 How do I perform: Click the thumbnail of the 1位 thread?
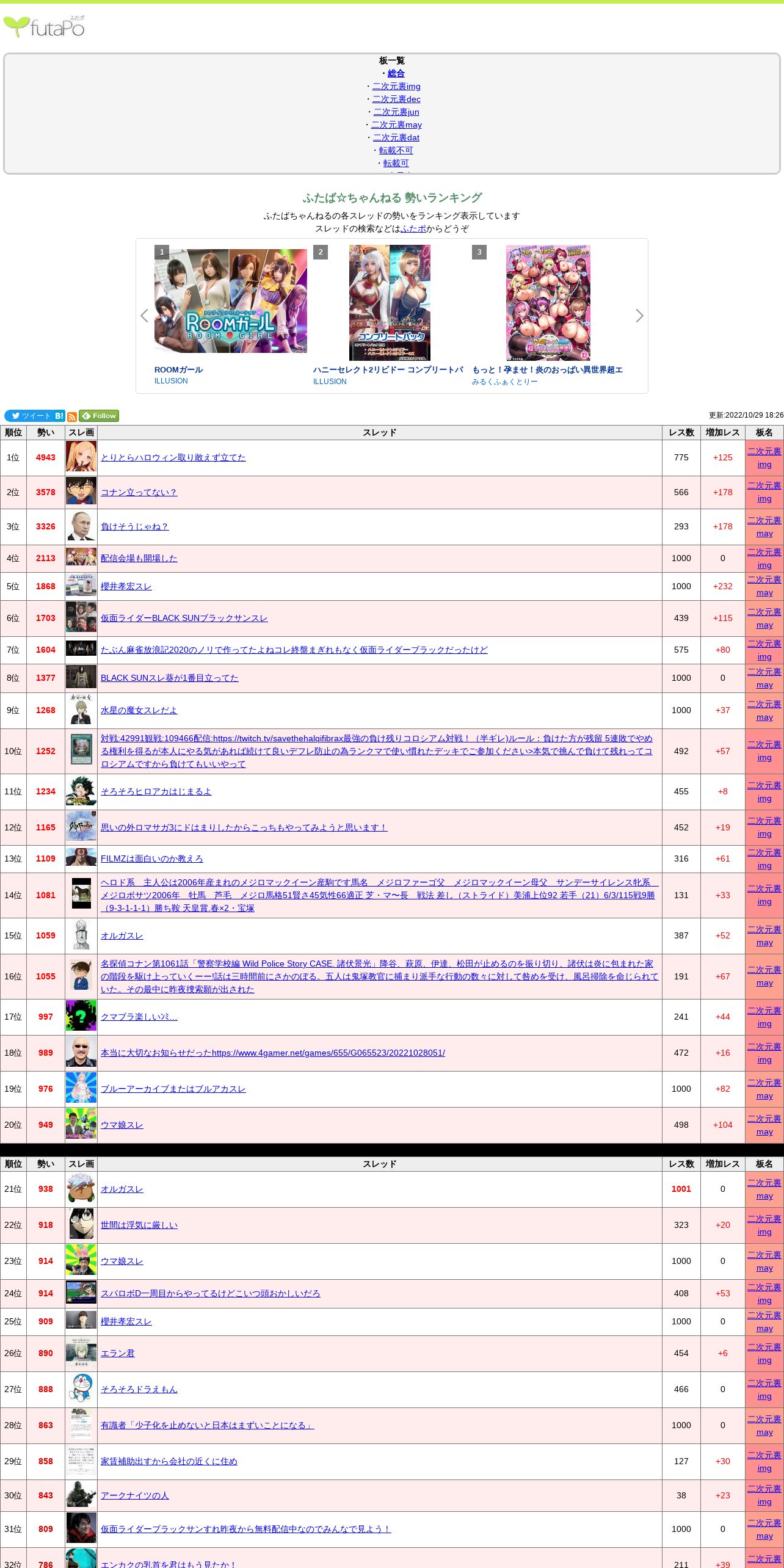point(81,457)
